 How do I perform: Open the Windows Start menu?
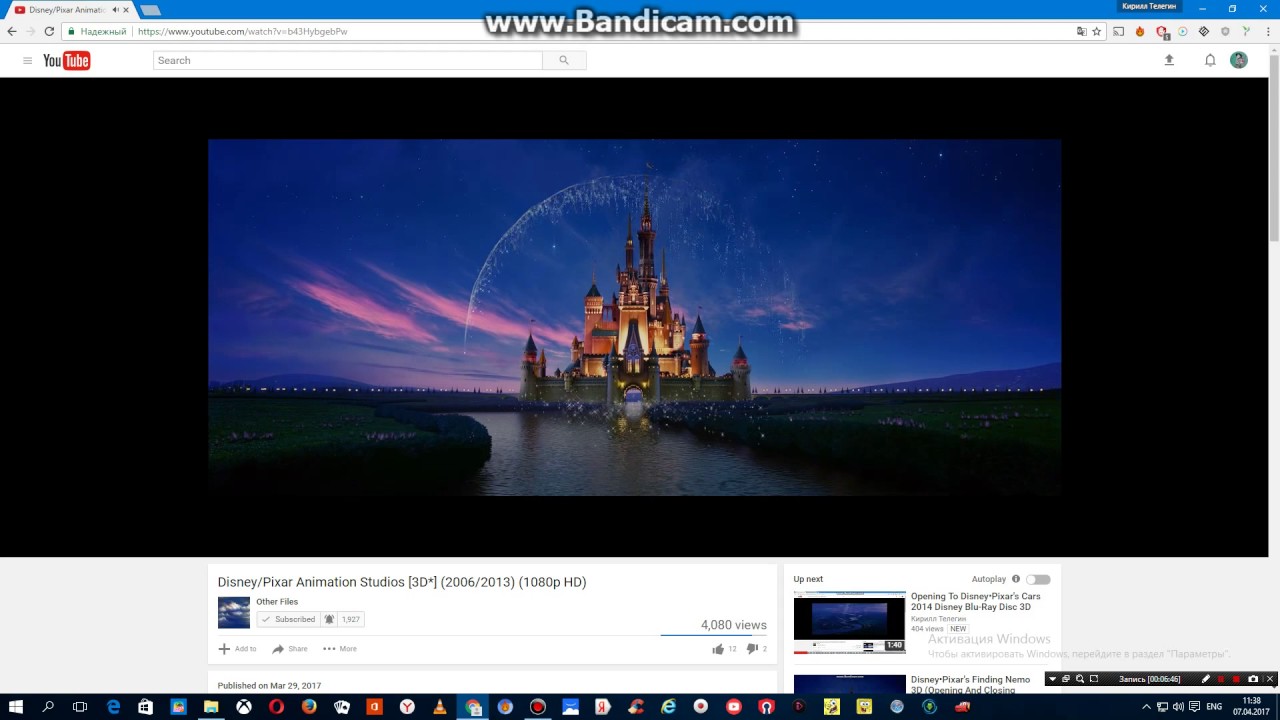(x=16, y=707)
